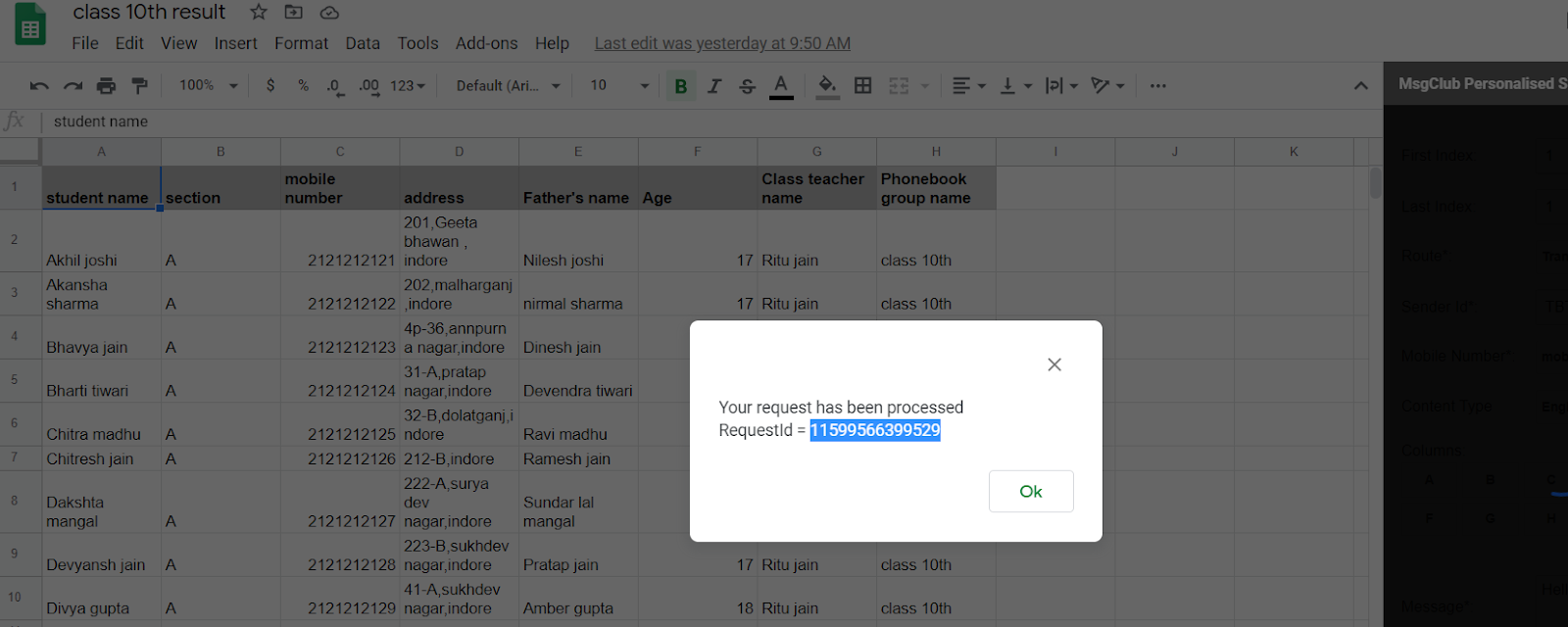Screen dimensions: 1568x627
Task: Select the Paint format tool
Action: click(139, 86)
